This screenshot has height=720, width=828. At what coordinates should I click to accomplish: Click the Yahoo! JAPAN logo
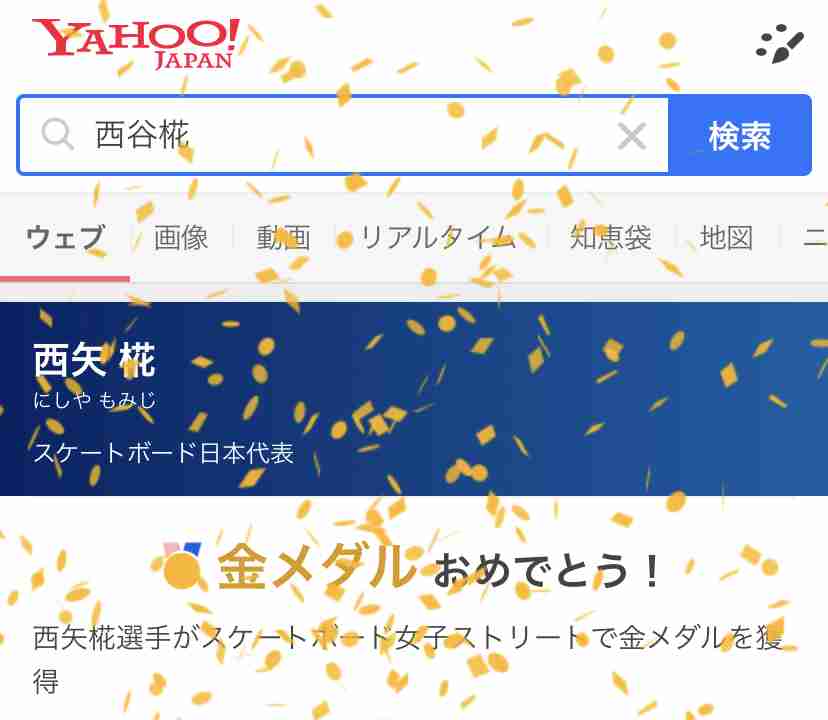click(x=136, y=43)
